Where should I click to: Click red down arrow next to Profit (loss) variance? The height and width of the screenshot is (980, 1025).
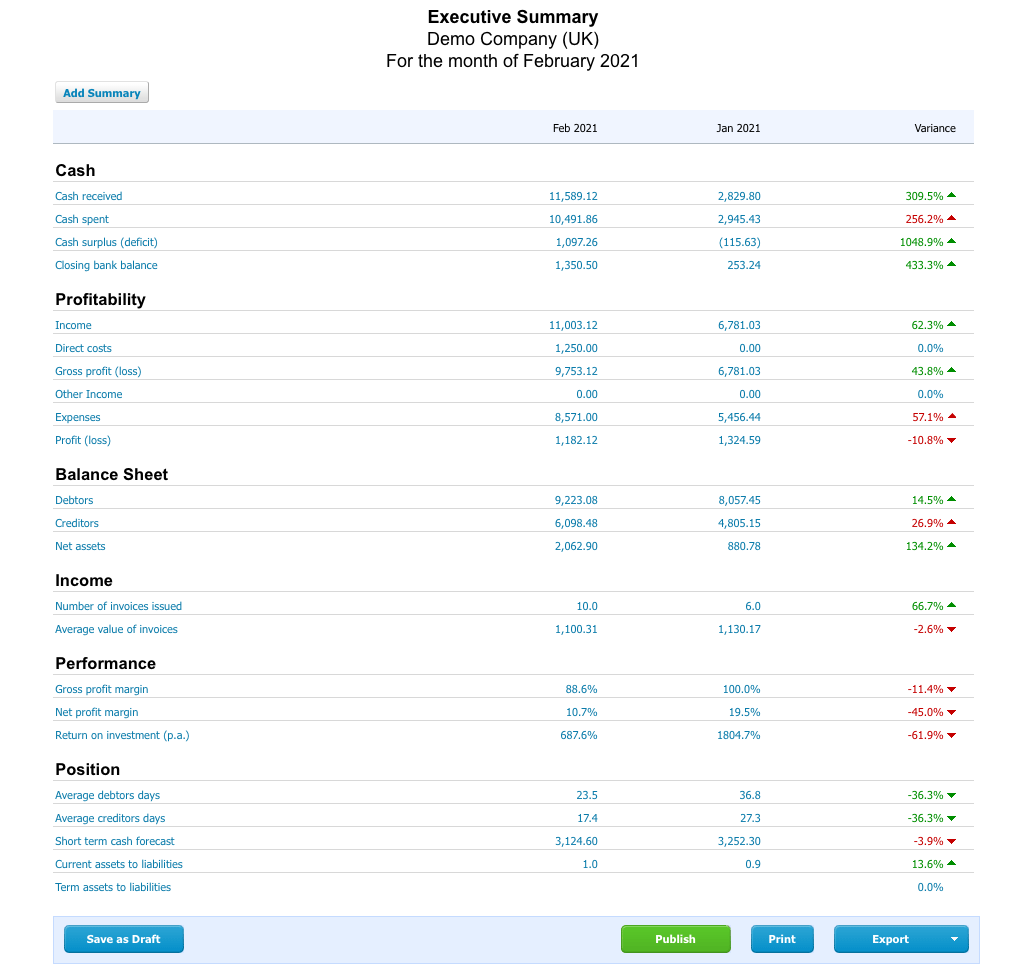(x=951, y=441)
